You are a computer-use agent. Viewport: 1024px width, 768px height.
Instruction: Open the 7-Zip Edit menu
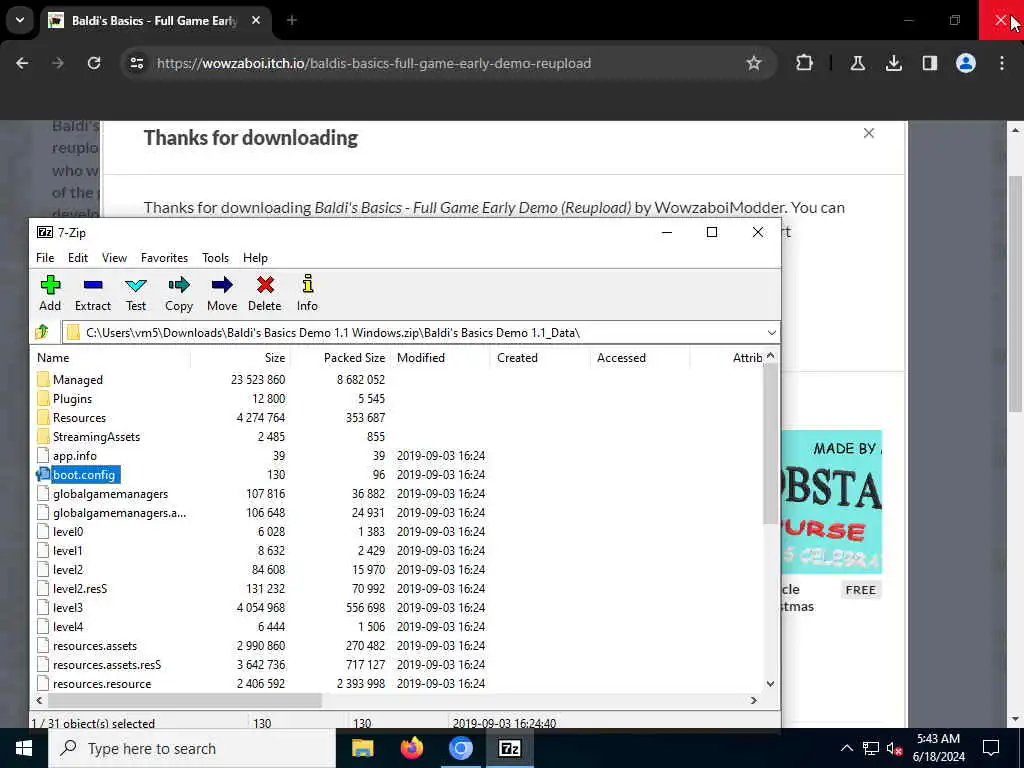pos(78,258)
